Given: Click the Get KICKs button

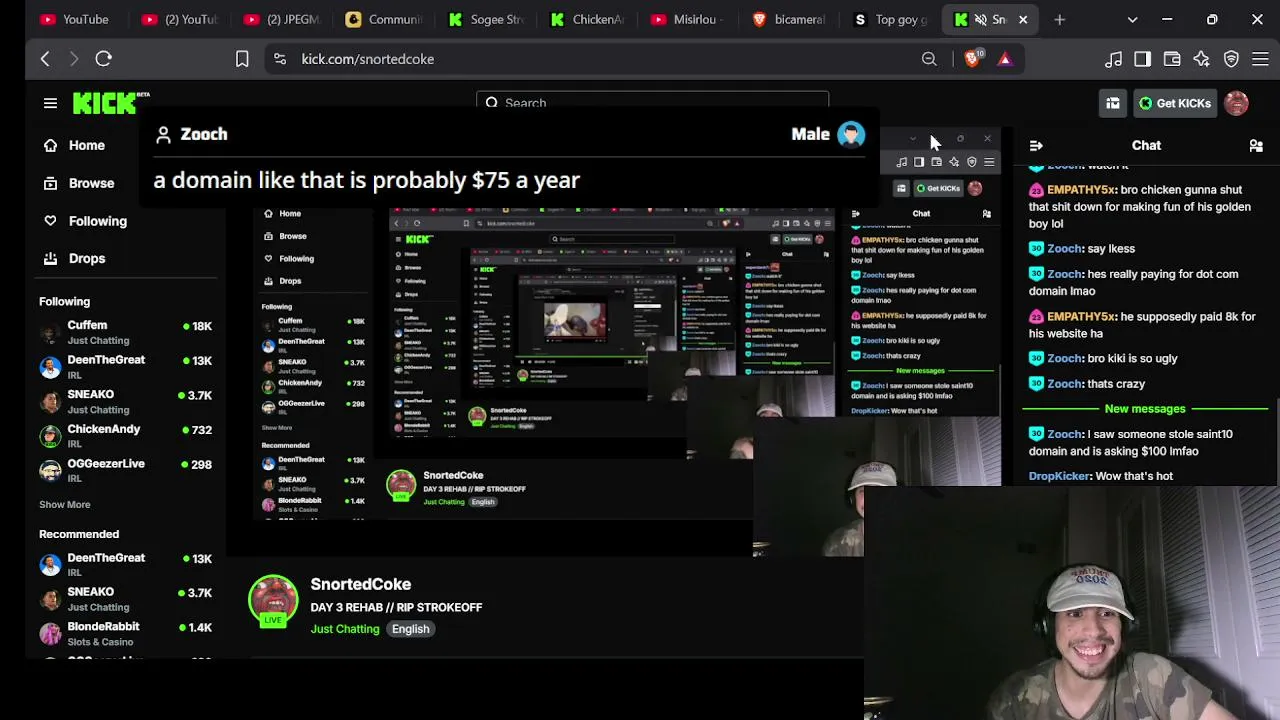Looking at the screenshot, I should coord(1175,103).
